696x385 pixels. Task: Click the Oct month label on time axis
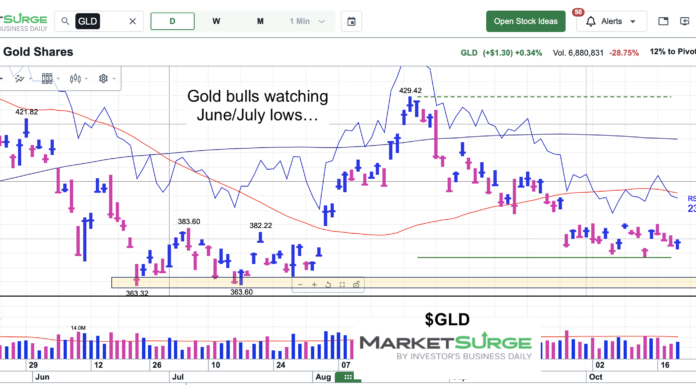[x=595, y=377]
